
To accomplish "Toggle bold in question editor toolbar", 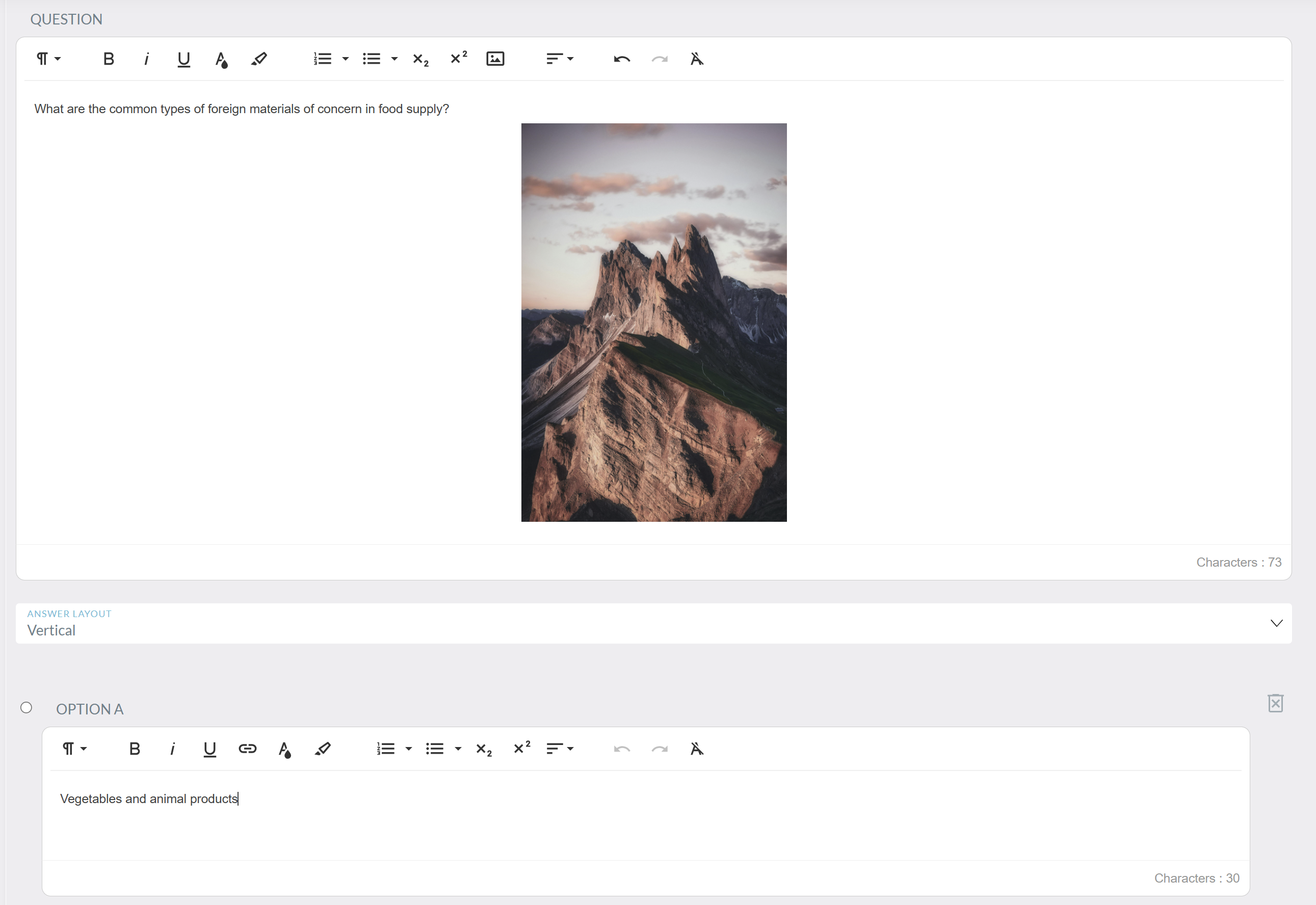I will click(108, 59).
